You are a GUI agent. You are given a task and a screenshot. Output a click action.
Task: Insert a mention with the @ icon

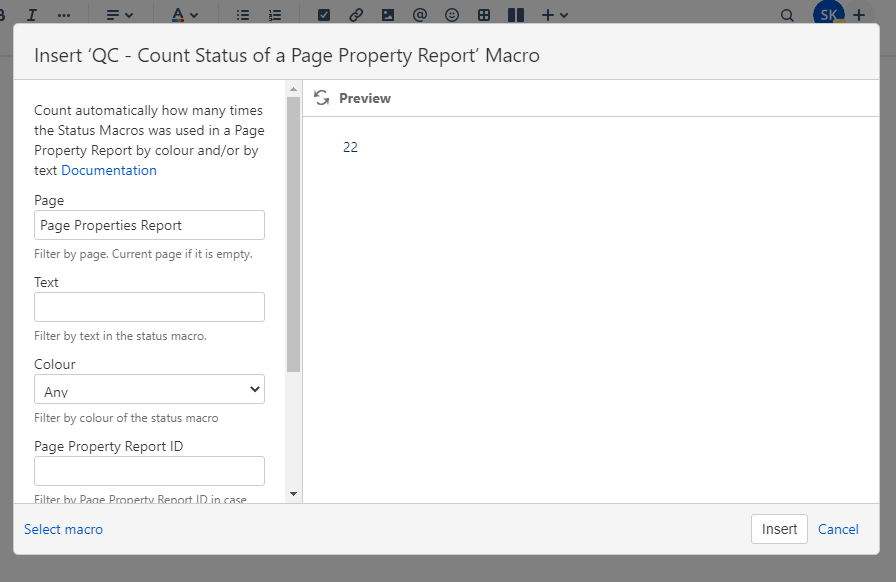pos(419,14)
